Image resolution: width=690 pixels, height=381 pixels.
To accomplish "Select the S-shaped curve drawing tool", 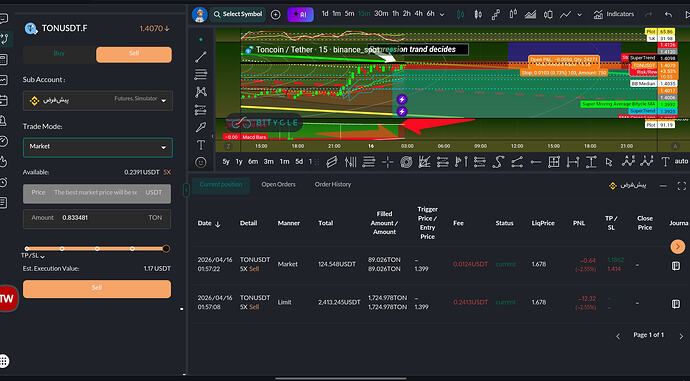I will point(498,162).
